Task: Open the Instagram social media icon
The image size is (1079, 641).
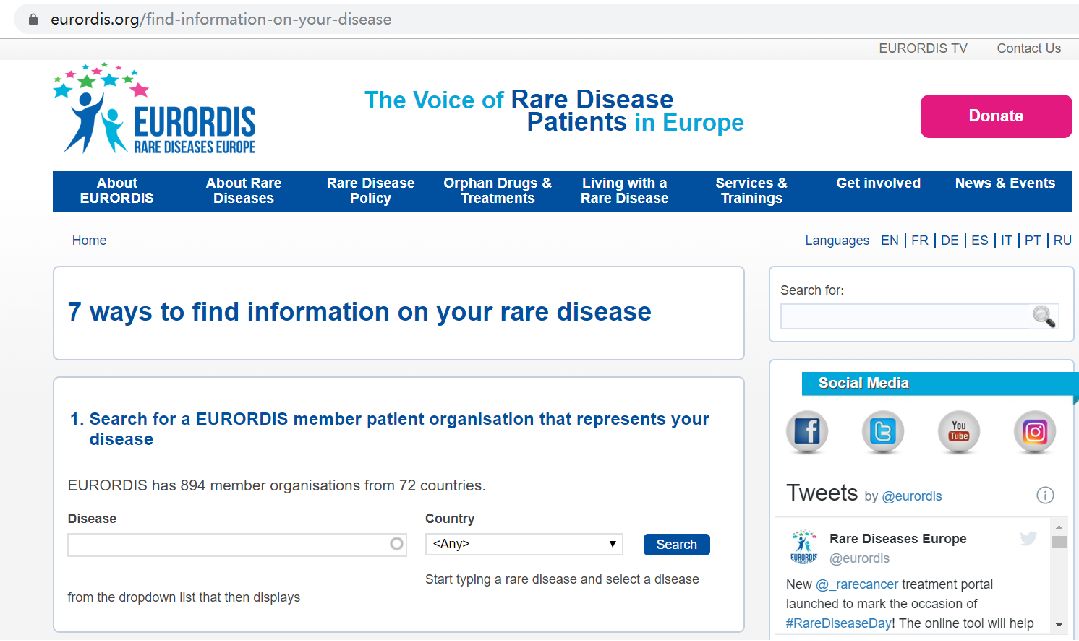Action: point(1034,432)
